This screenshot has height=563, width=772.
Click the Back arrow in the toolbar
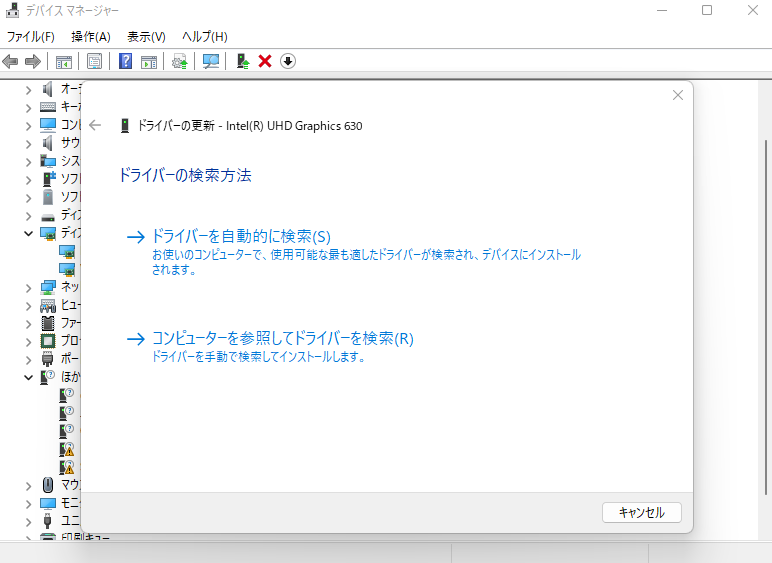(11, 61)
